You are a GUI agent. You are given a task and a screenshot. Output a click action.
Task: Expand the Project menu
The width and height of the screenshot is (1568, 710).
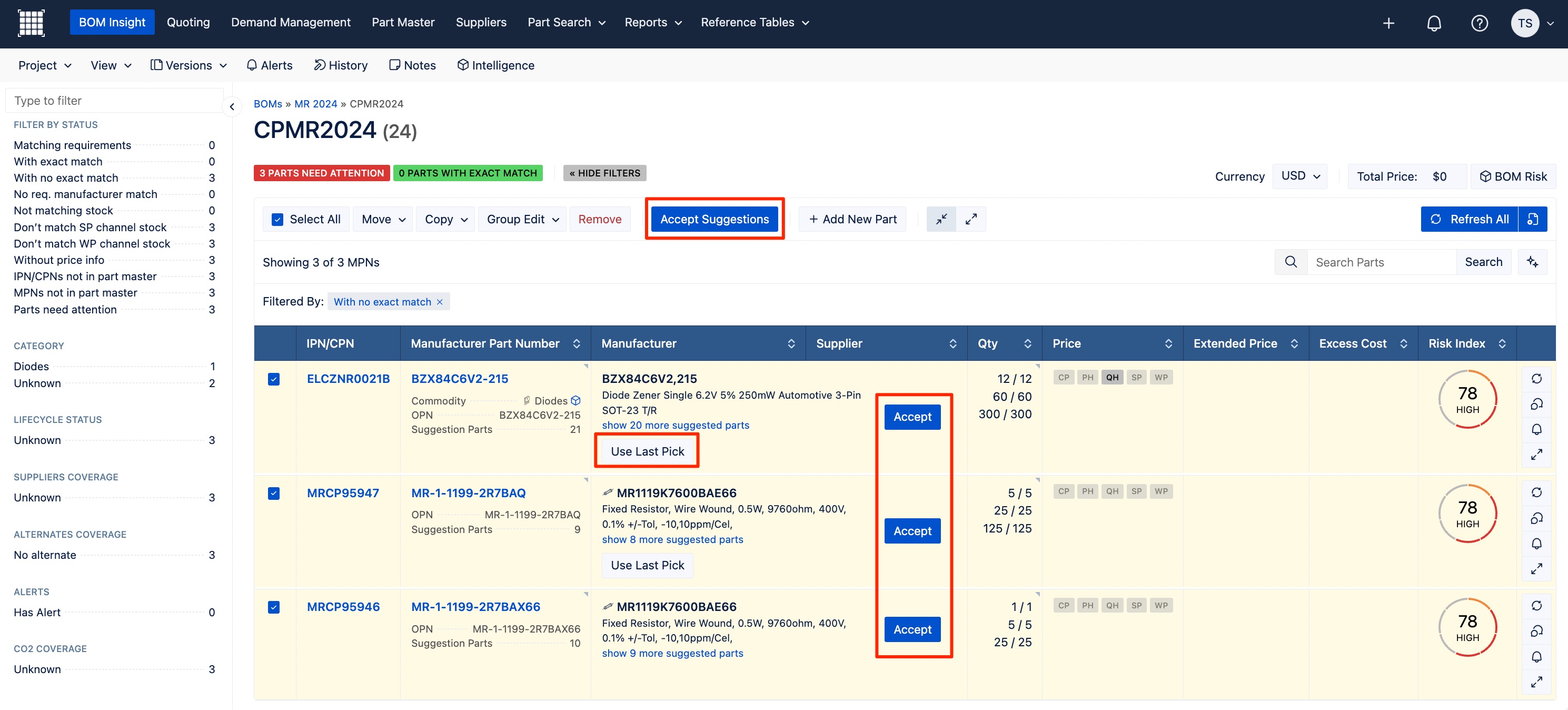click(44, 66)
